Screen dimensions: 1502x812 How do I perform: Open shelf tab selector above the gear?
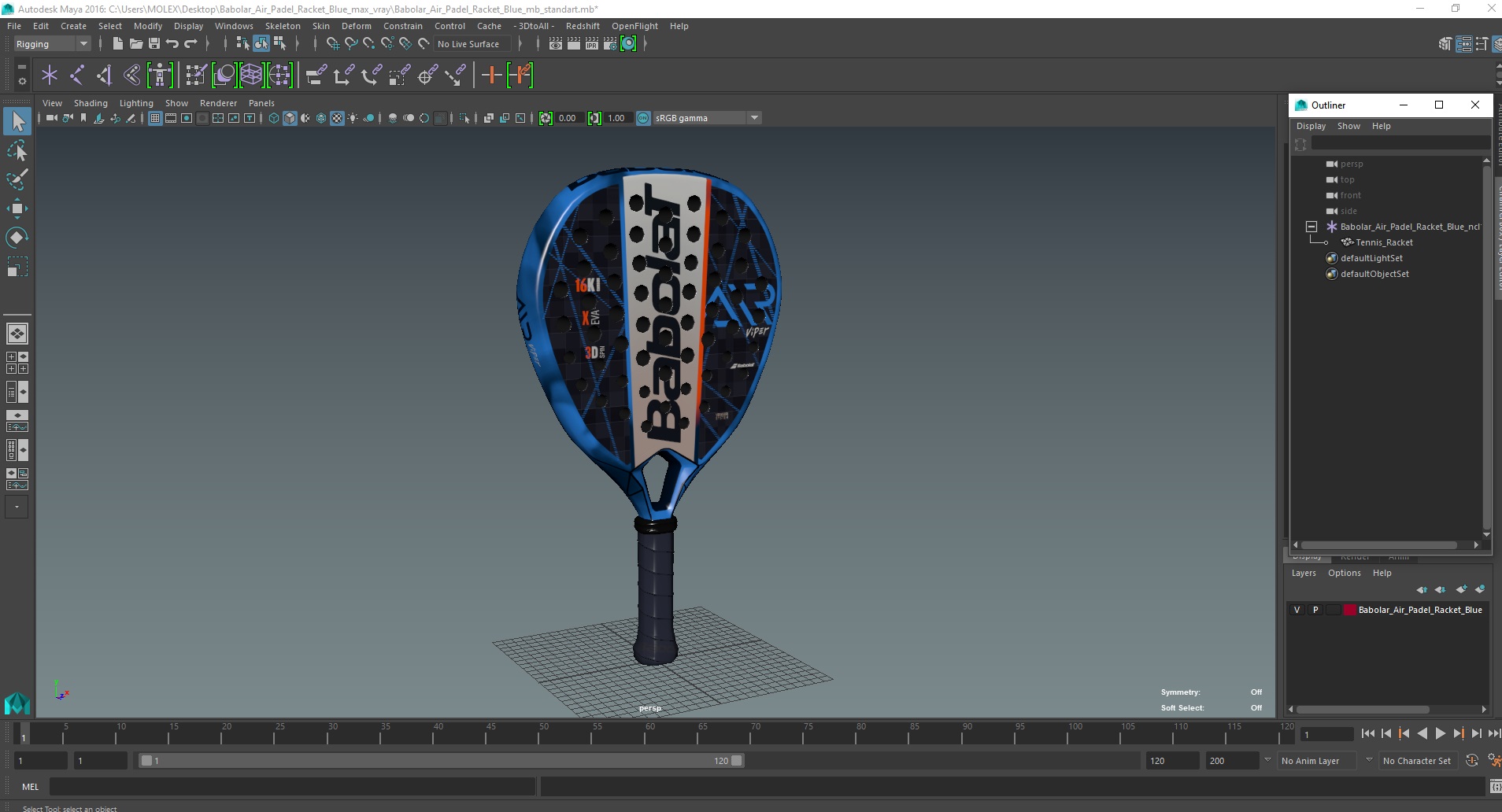[x=22, y=68]
